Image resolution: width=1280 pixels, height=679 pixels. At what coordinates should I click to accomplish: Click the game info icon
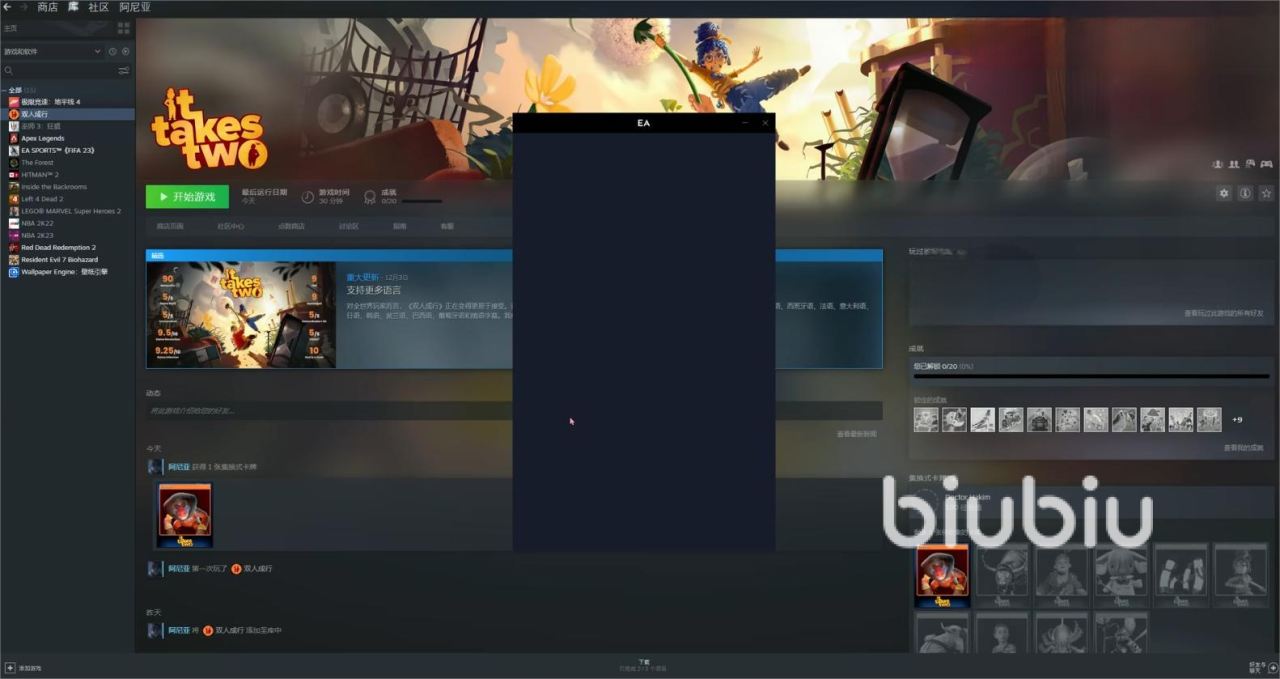(1245, 193)
